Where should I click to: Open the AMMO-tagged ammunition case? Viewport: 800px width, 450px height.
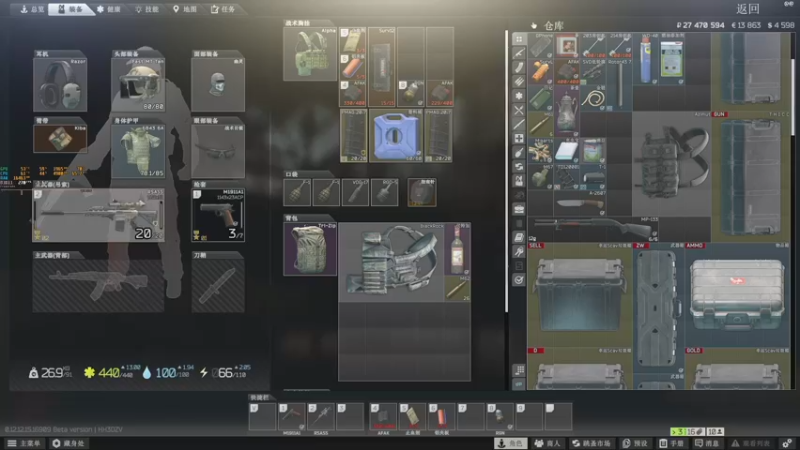[x=738, y=295]
